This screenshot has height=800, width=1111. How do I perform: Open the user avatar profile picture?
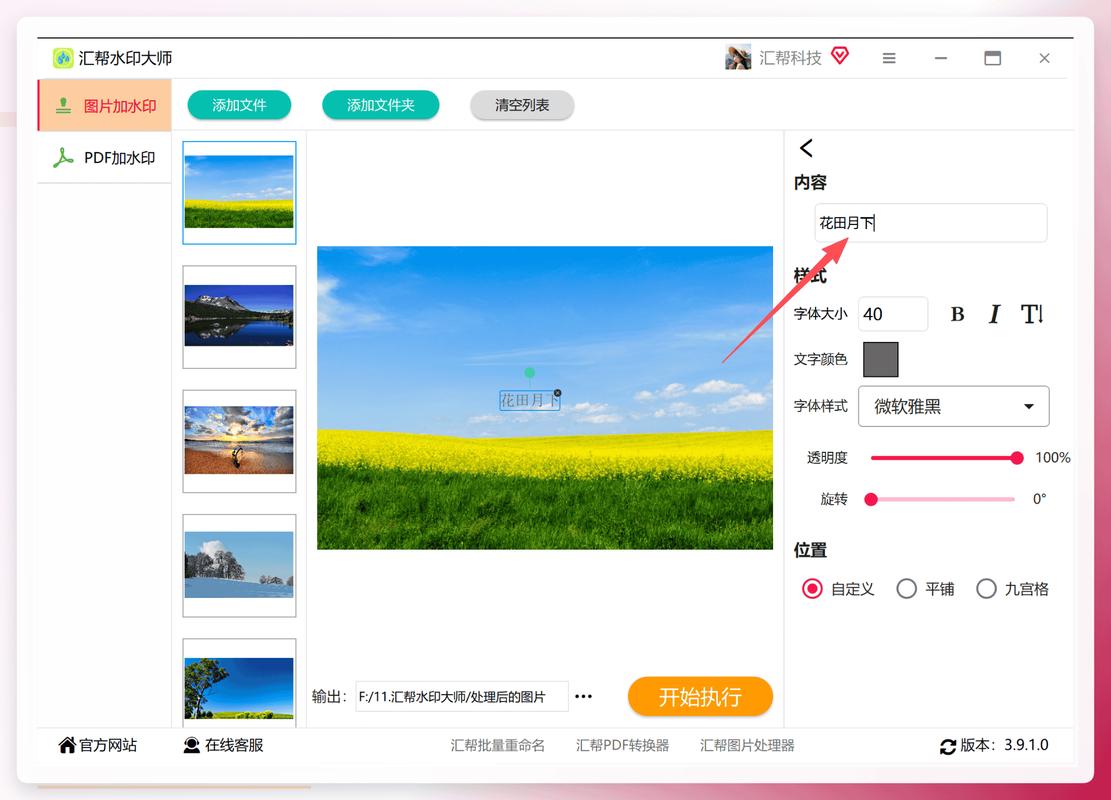click(738, 57)
